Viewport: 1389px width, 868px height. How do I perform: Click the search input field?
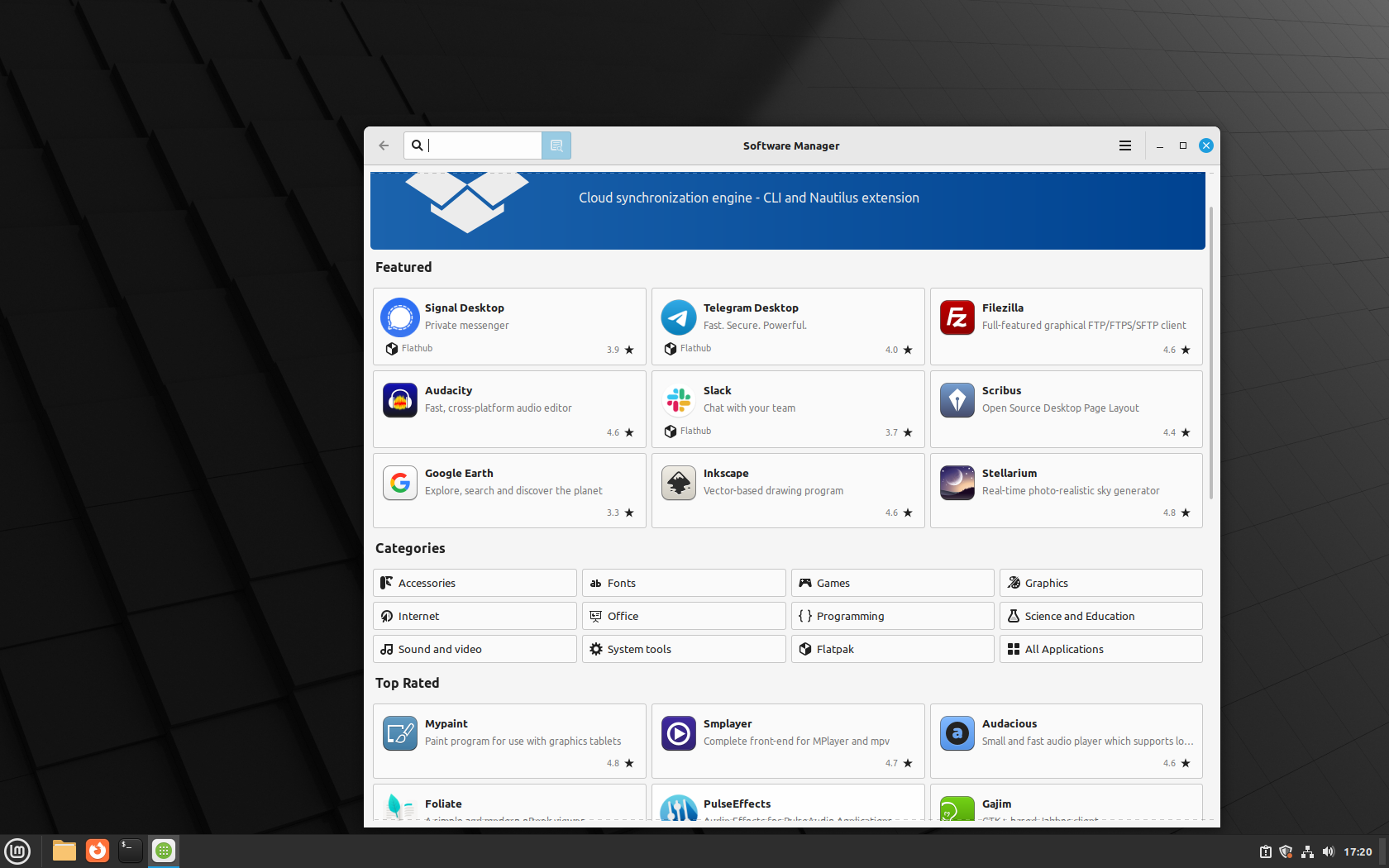click(473, 145)
